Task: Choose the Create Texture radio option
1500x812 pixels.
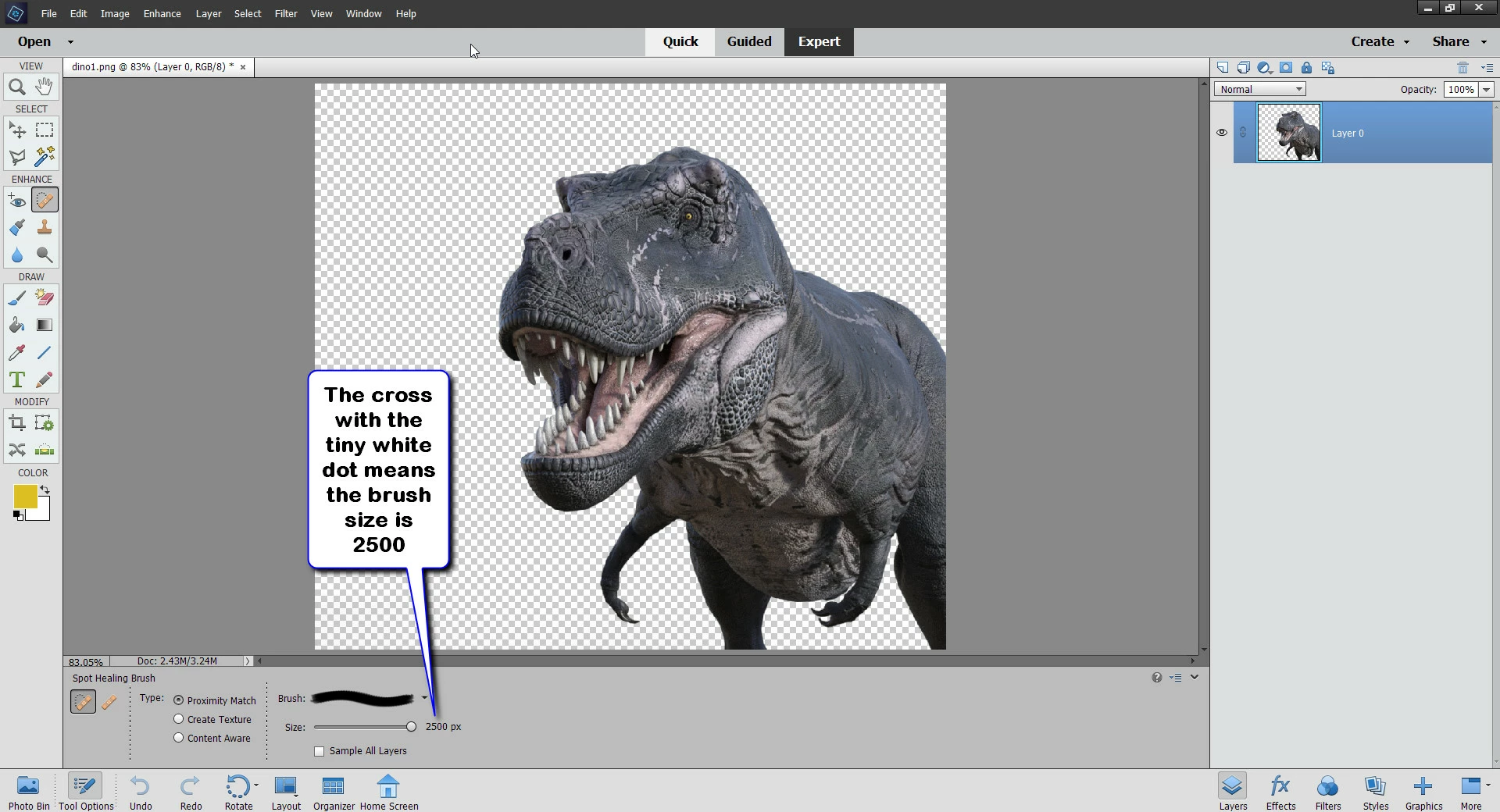Action: [x=179, y=719]
